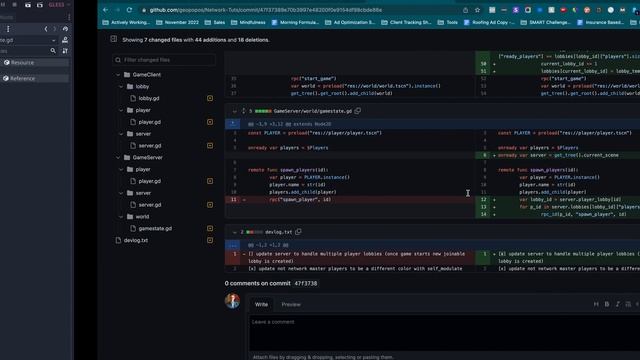Open the GLES3 renderer dropdown in Godot
The height and width of the screenshot is (360, 640).
[x=60, y=5]
